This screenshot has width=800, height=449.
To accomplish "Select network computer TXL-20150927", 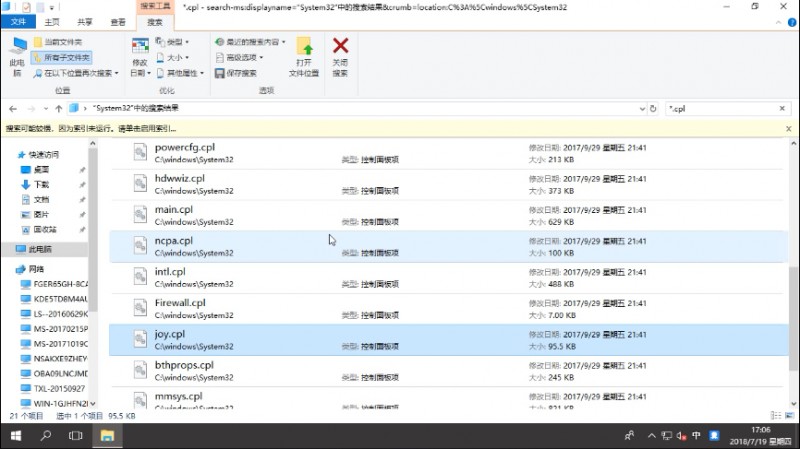I will [x=59, y=388].
